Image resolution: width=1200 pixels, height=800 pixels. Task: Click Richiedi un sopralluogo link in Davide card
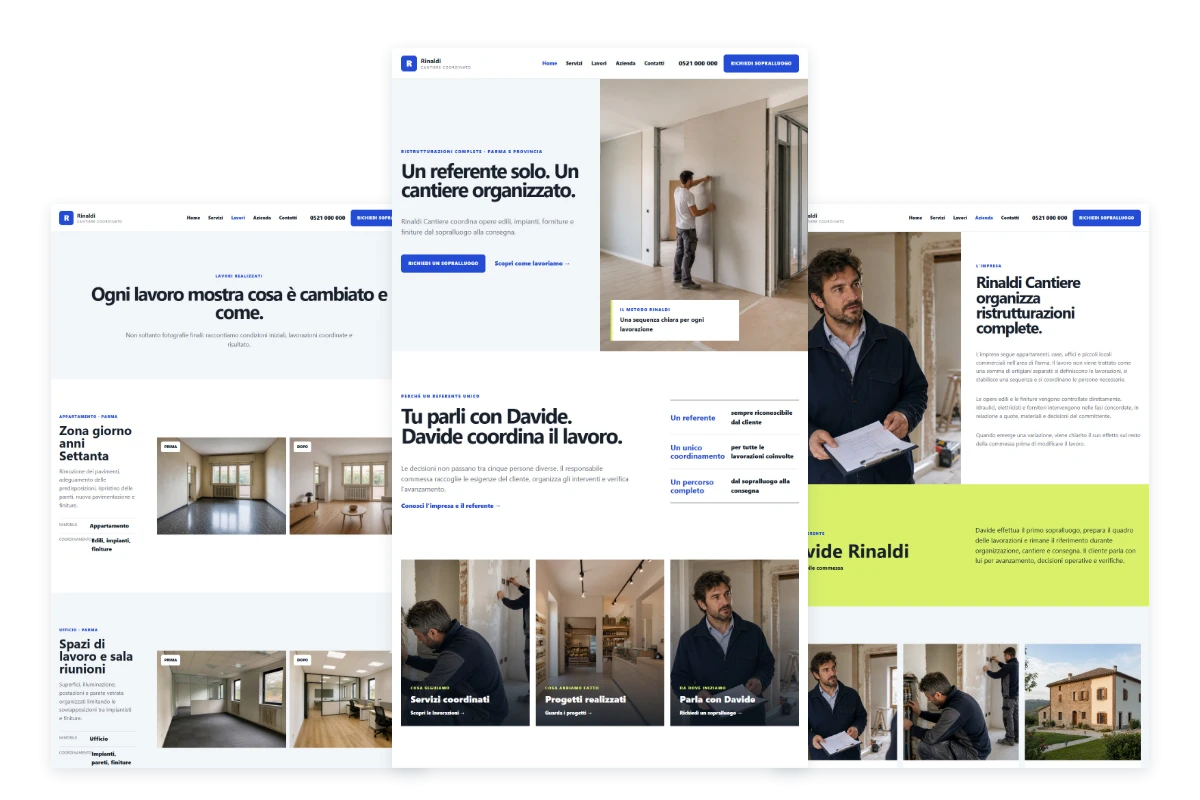(x=711, y=713)
